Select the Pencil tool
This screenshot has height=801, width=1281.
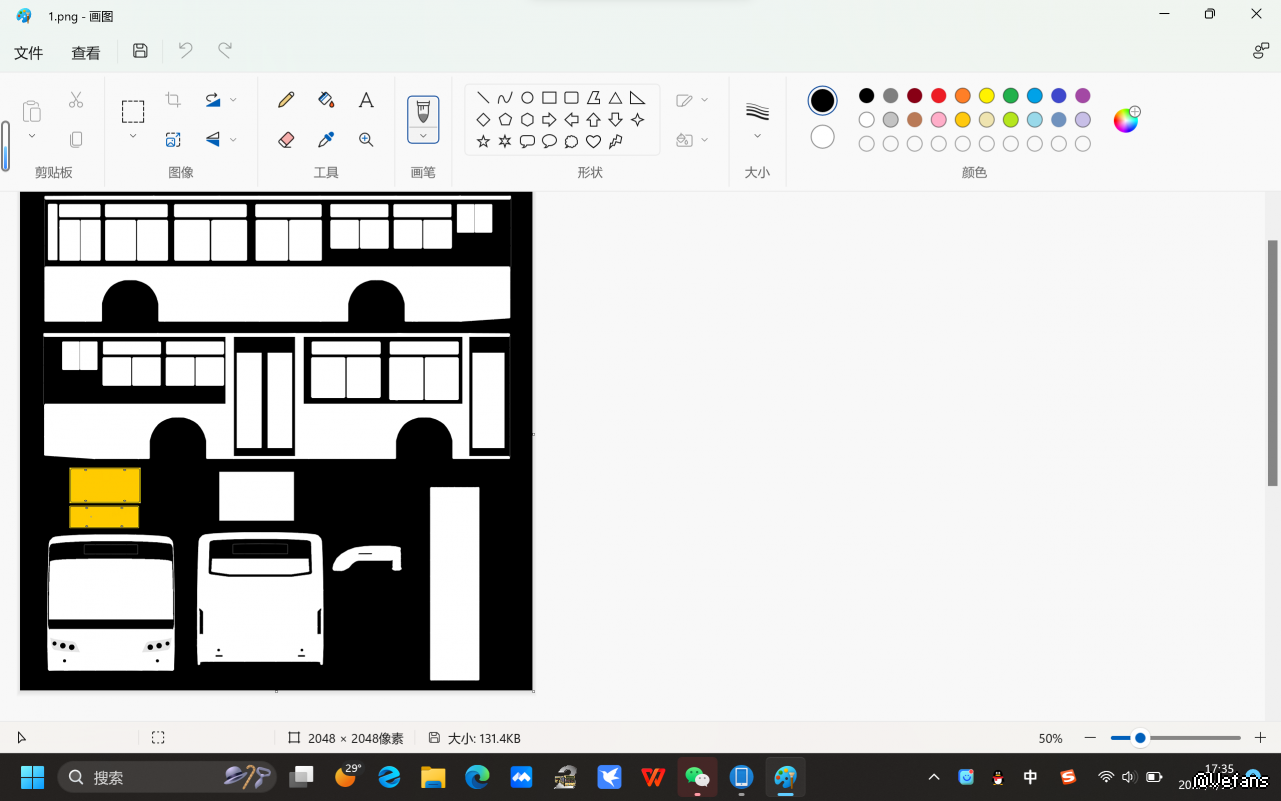click(x=286, y=100)
